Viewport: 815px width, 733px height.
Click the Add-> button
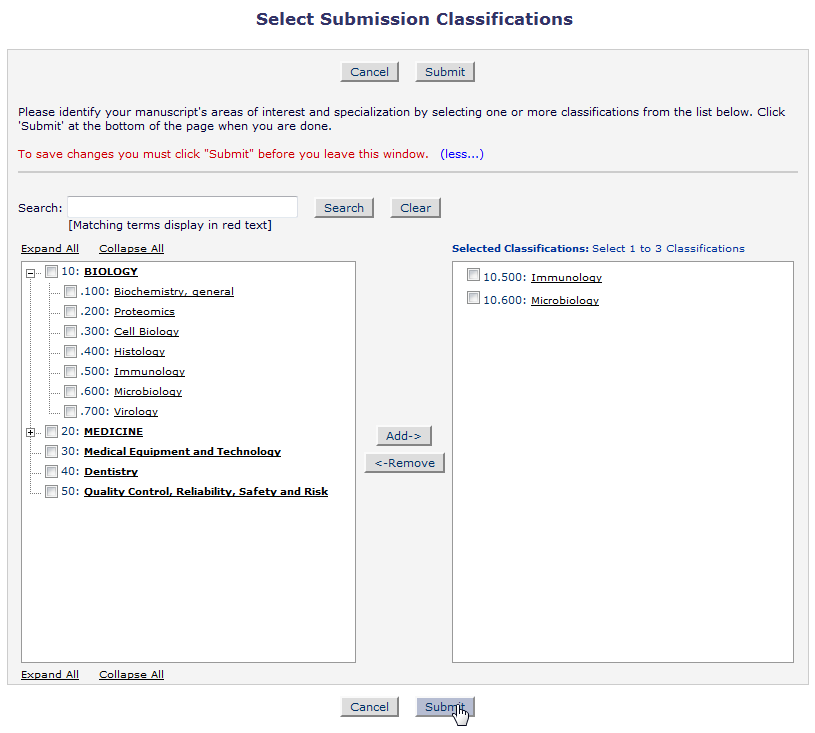pyautogui.click(x=404, y=436)
